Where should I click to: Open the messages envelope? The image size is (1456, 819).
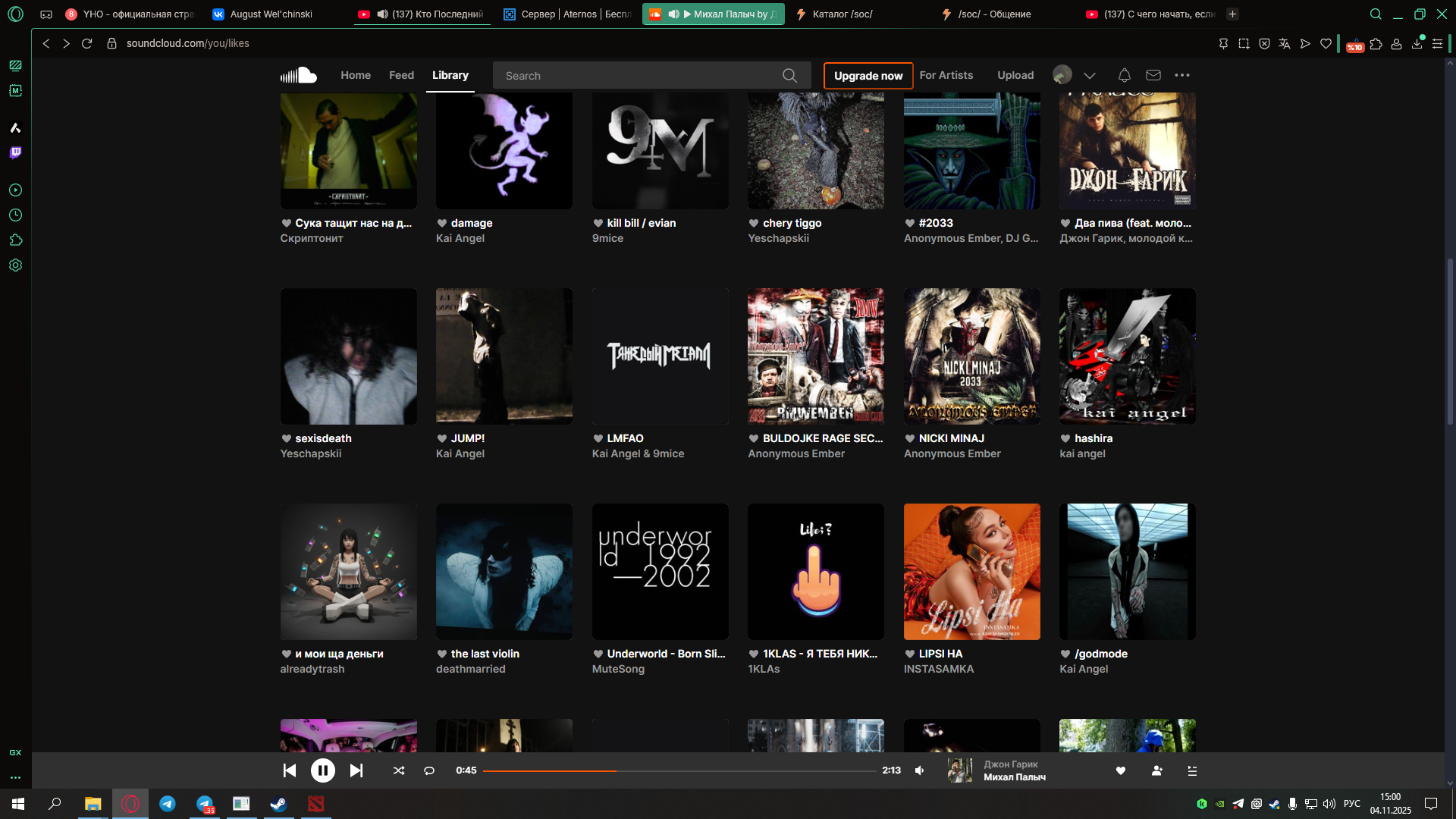tap(1153, 75)
